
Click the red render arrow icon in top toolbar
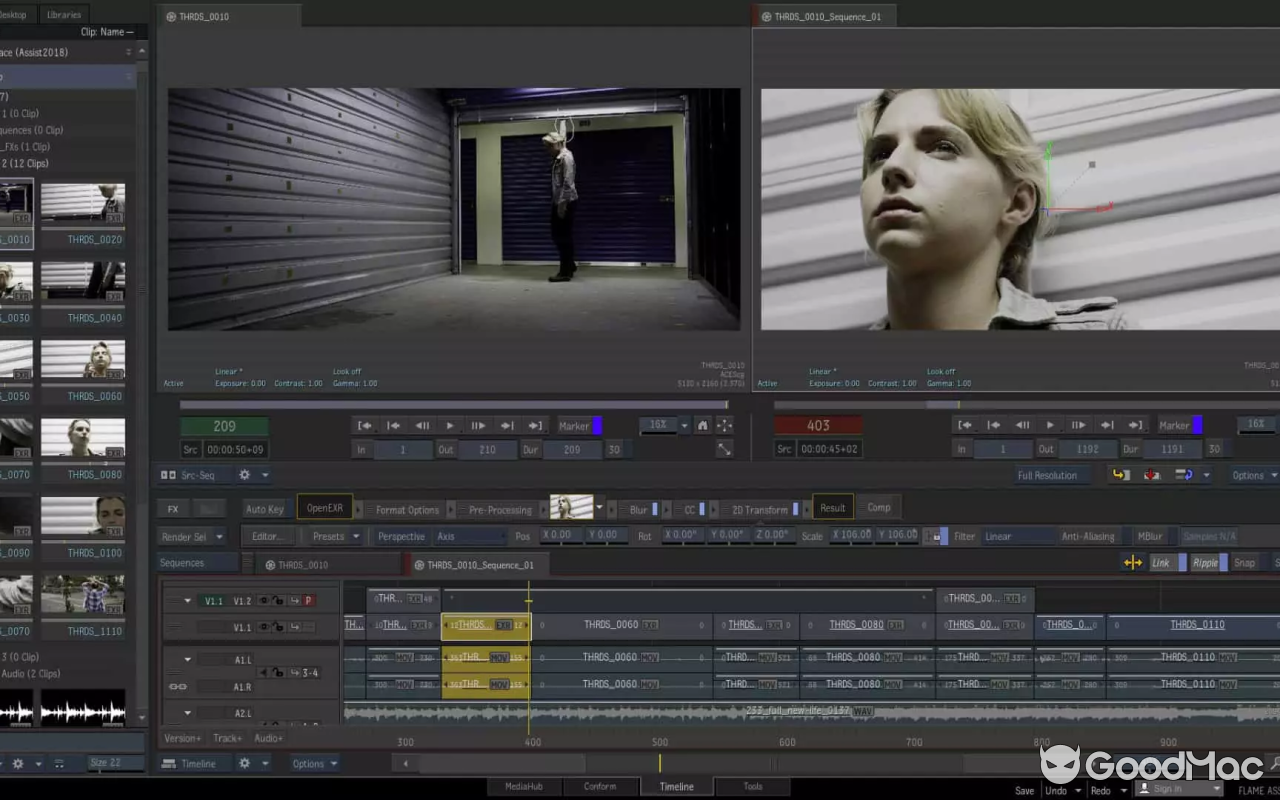(x=1151, y=475)
